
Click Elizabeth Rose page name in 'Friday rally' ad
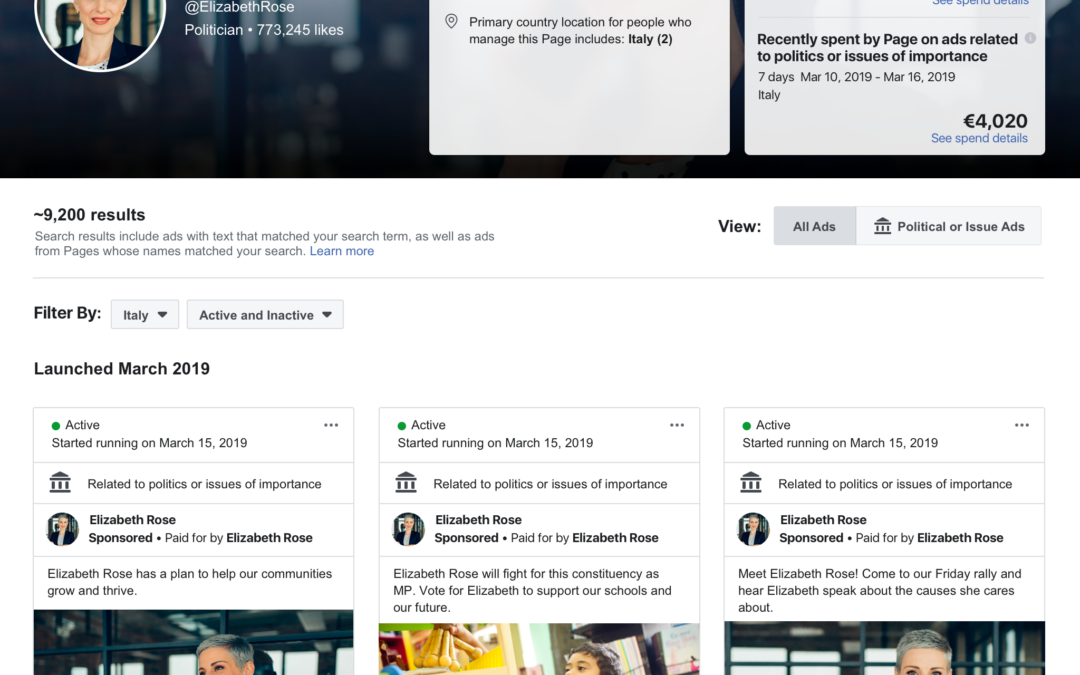pyautogui.click(x=823, y=519)
